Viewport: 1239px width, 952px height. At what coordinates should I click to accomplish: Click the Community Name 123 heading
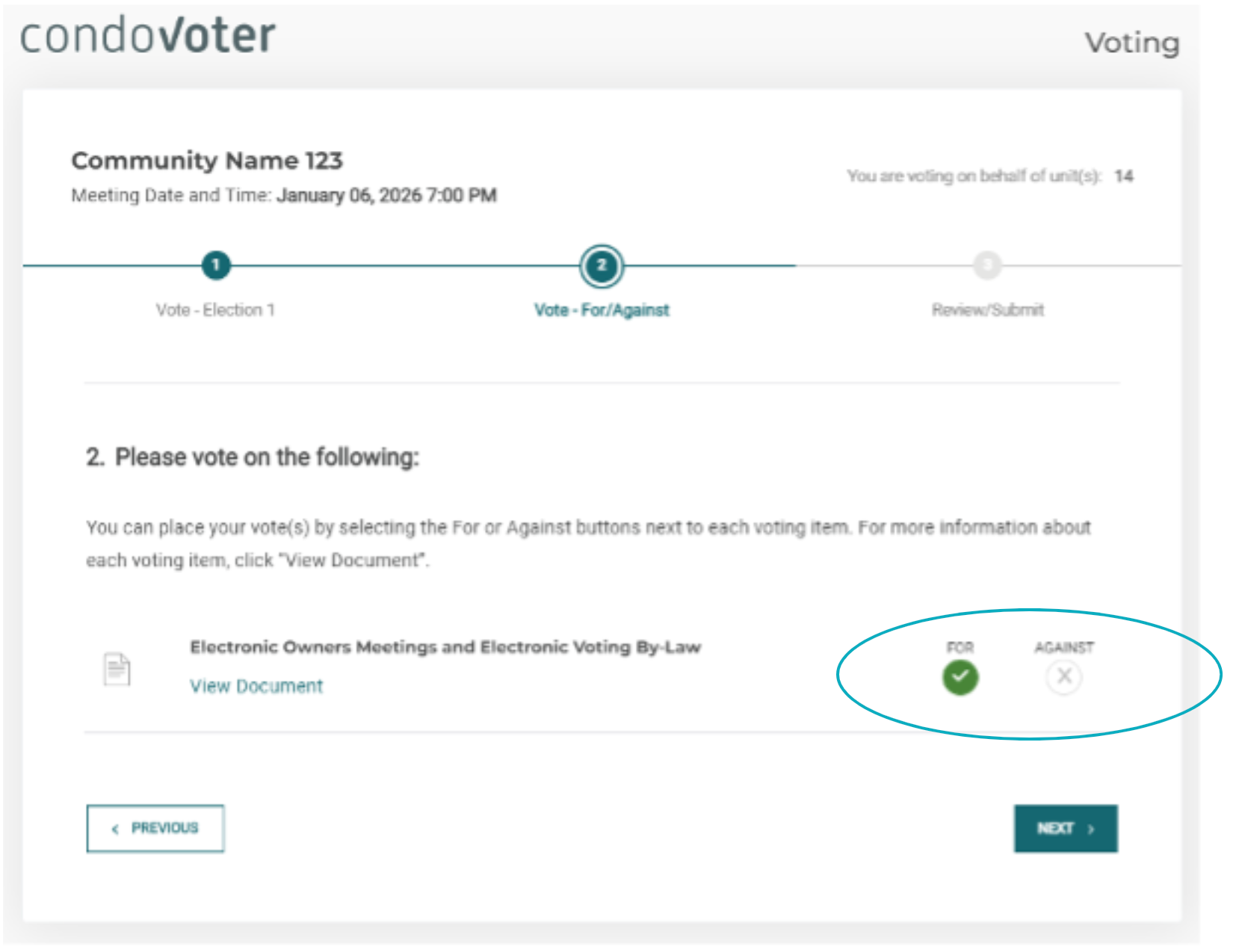(207, 161)
